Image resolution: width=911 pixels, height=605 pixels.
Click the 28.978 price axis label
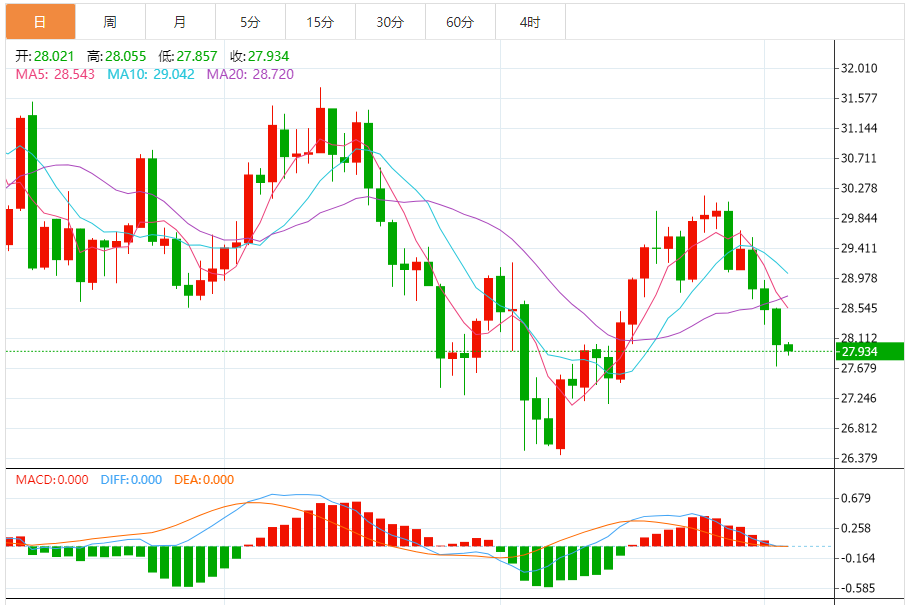[x=859, y=278]
